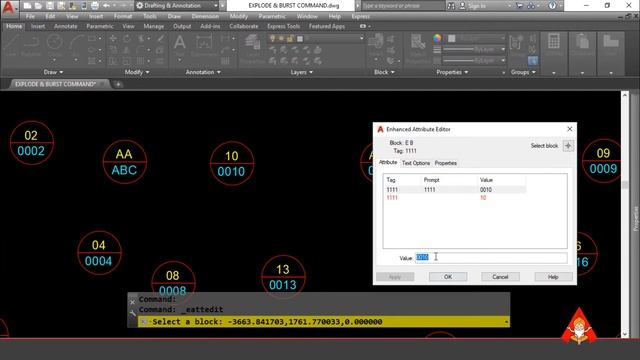The height and width of the screenshot is (360, 640).
Task: Open the AutoCAD application menu button
Action: click(x=9, y=7)
